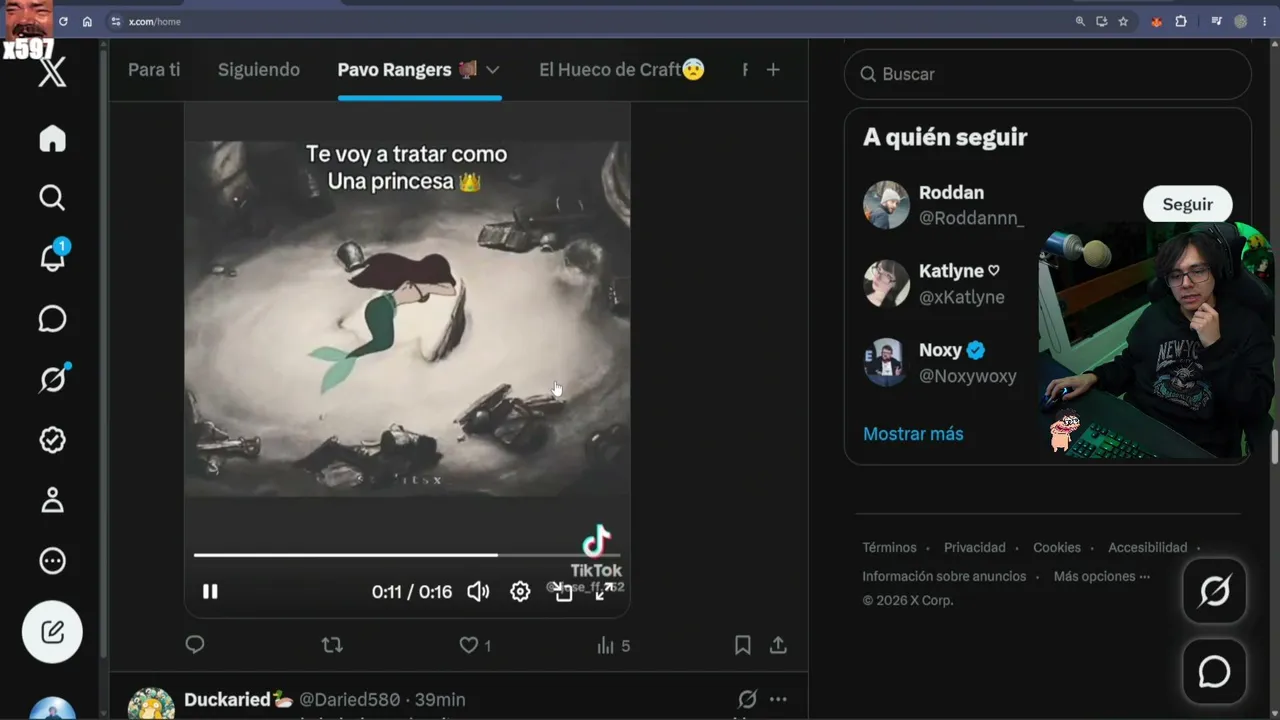
Task: Repost the mermaid video post
Action: [332, 645]
